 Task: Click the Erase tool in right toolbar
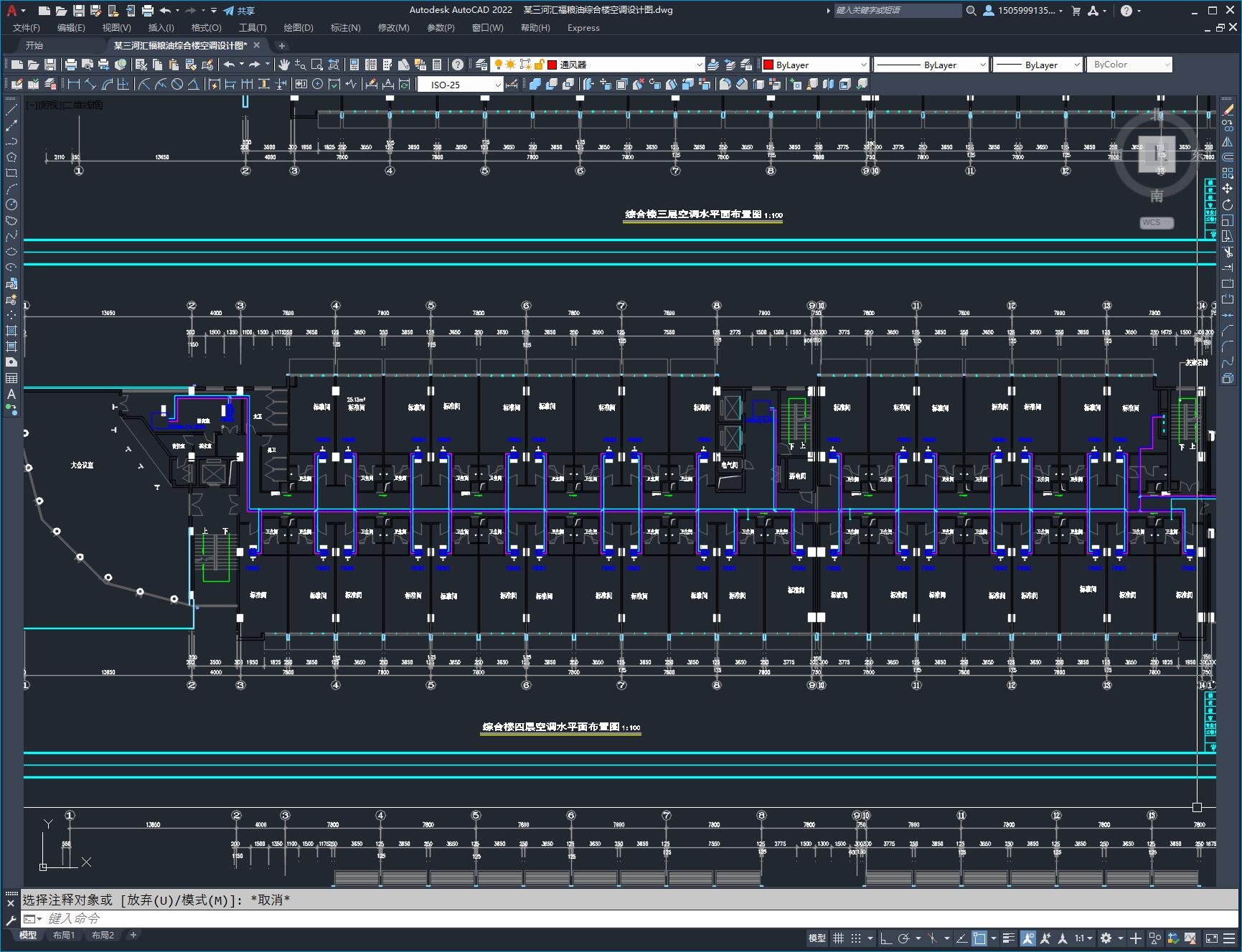(1228, 110)
